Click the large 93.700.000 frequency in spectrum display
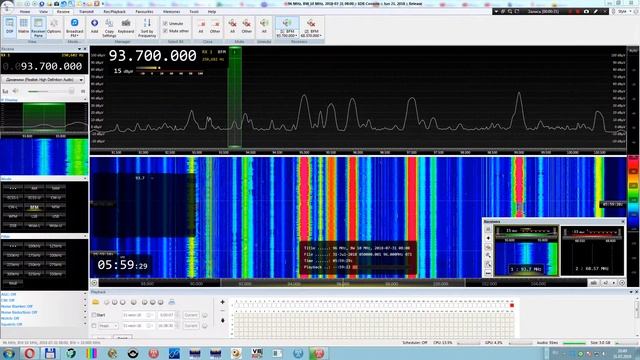This screenshot has height=360, width=640. pos(152,56)
